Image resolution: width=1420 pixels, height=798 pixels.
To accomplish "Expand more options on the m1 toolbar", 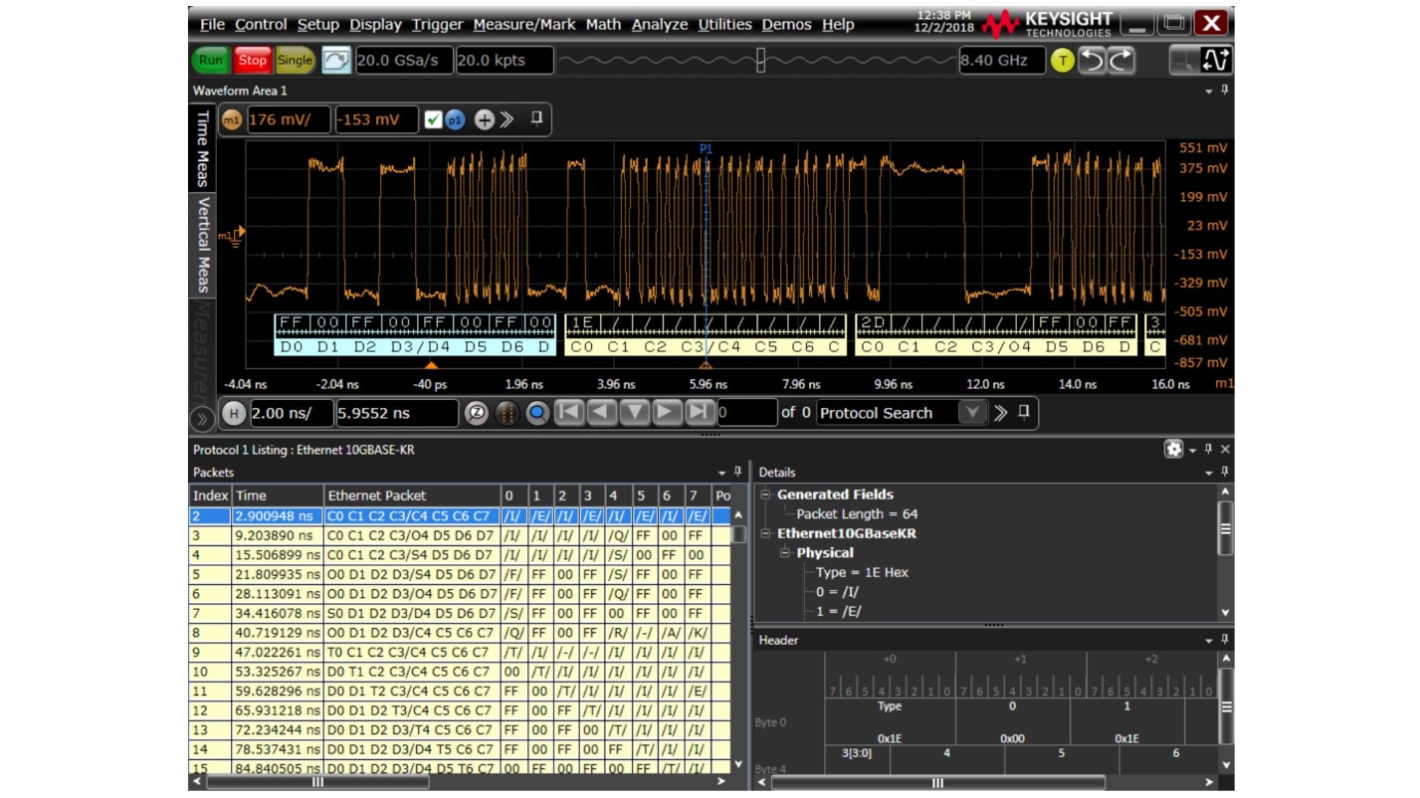I will click(507, 120).
